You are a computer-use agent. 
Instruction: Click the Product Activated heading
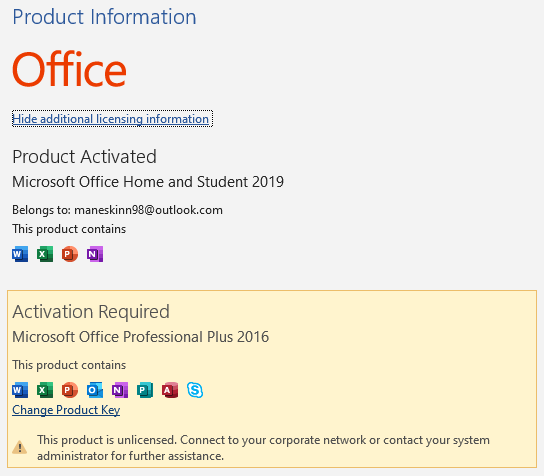pyautogui.click(x=84, y=157)
